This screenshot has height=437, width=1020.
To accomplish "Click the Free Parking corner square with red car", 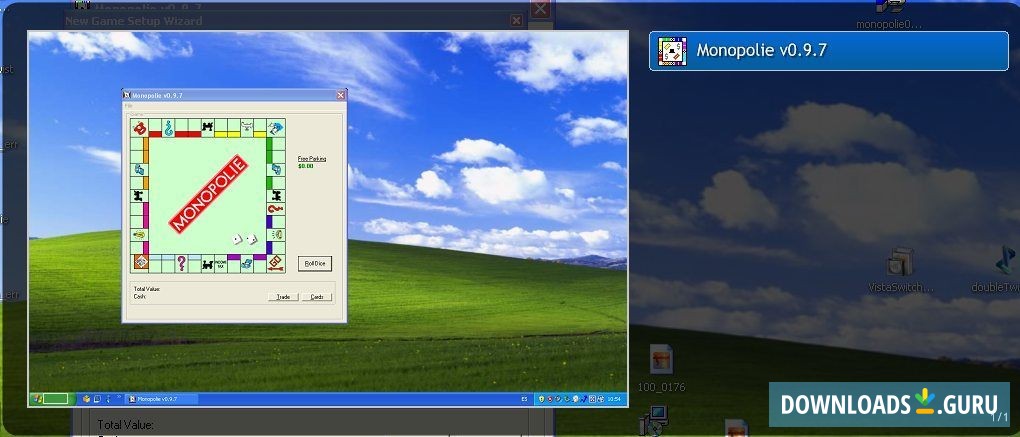I will click(140, 127).
